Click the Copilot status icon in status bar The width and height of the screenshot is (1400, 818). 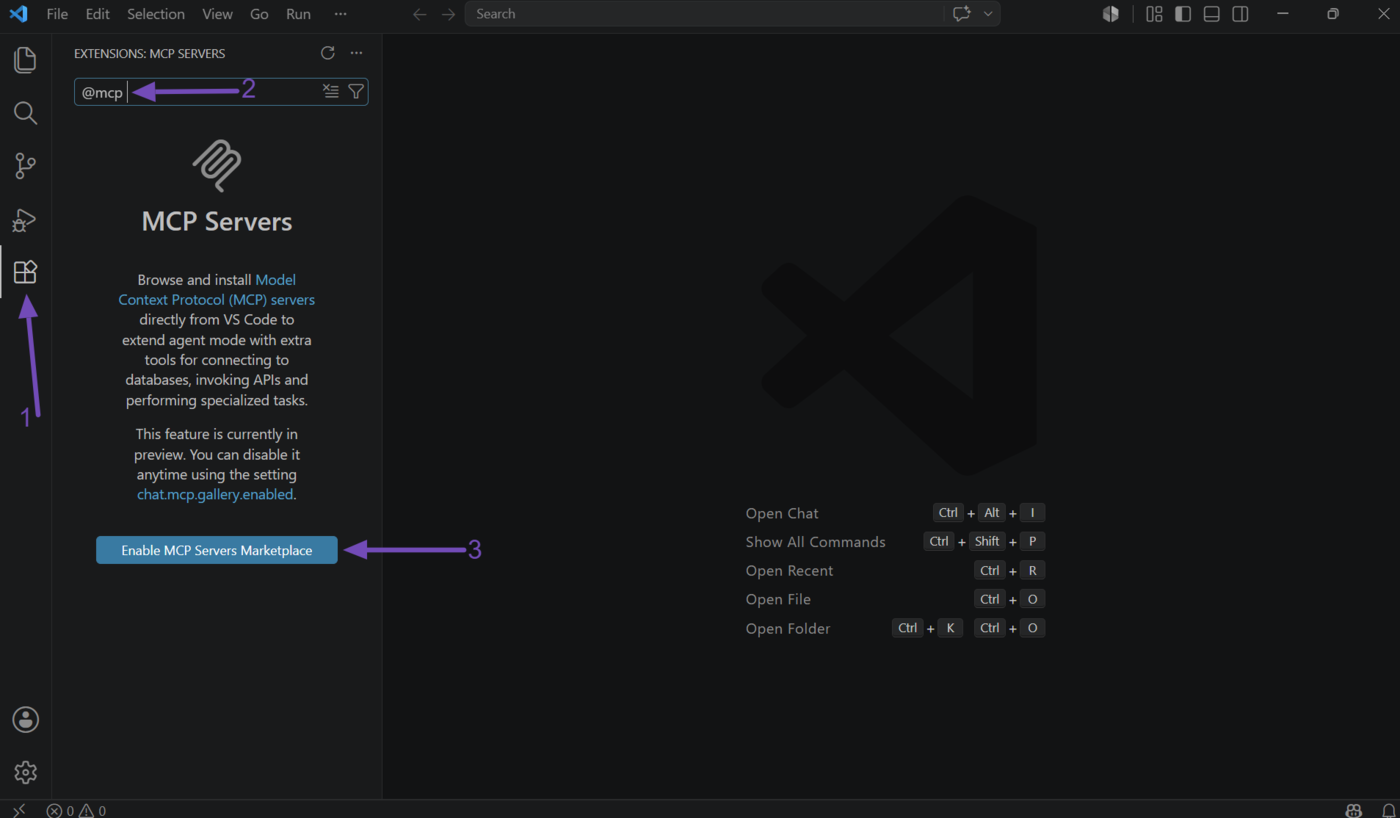pos(1354,810)
